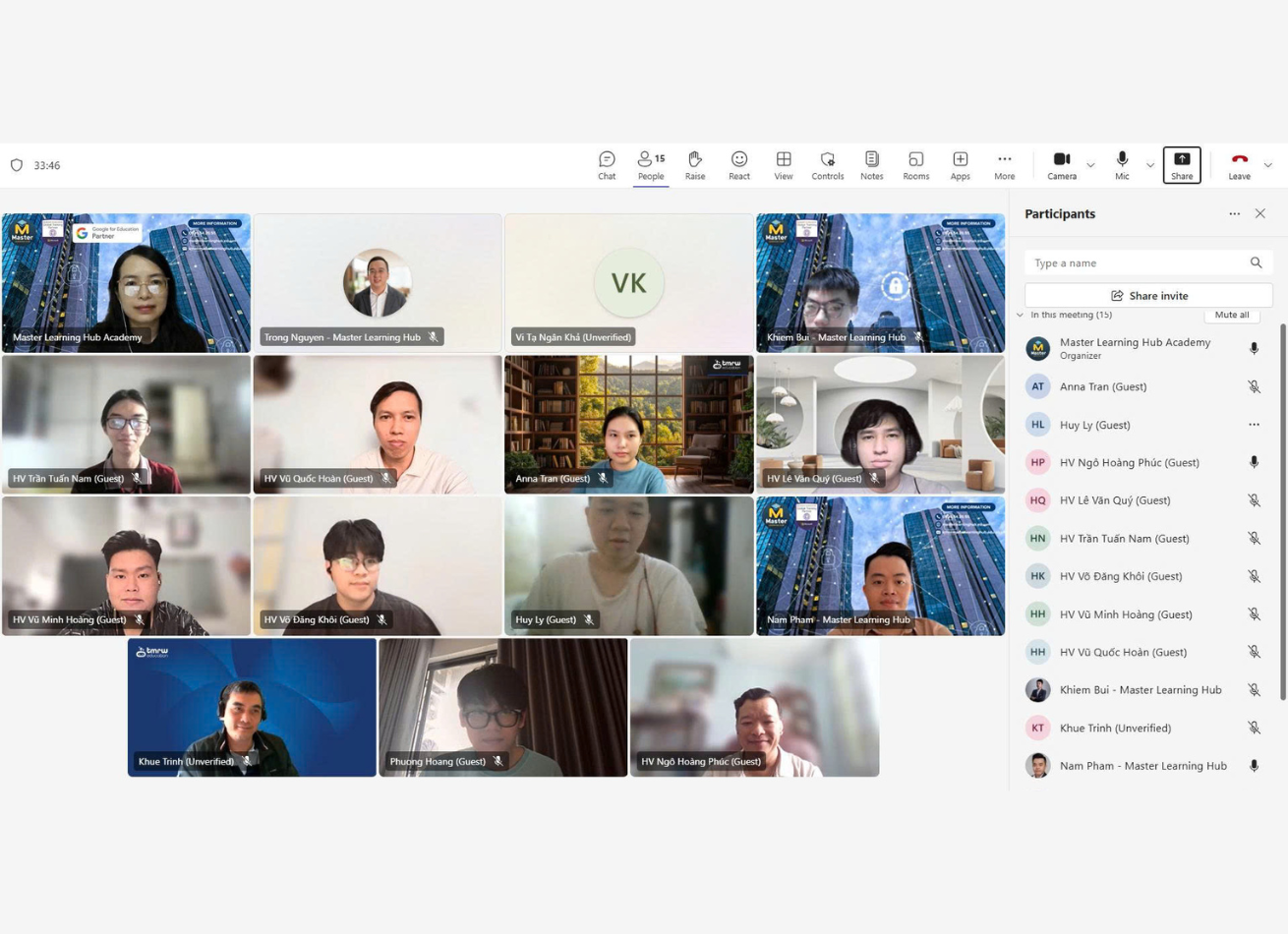The height and width of the screenshot is (934, 1288).
Task: Toggle the Mic mute button
Action: point(1122,165)
